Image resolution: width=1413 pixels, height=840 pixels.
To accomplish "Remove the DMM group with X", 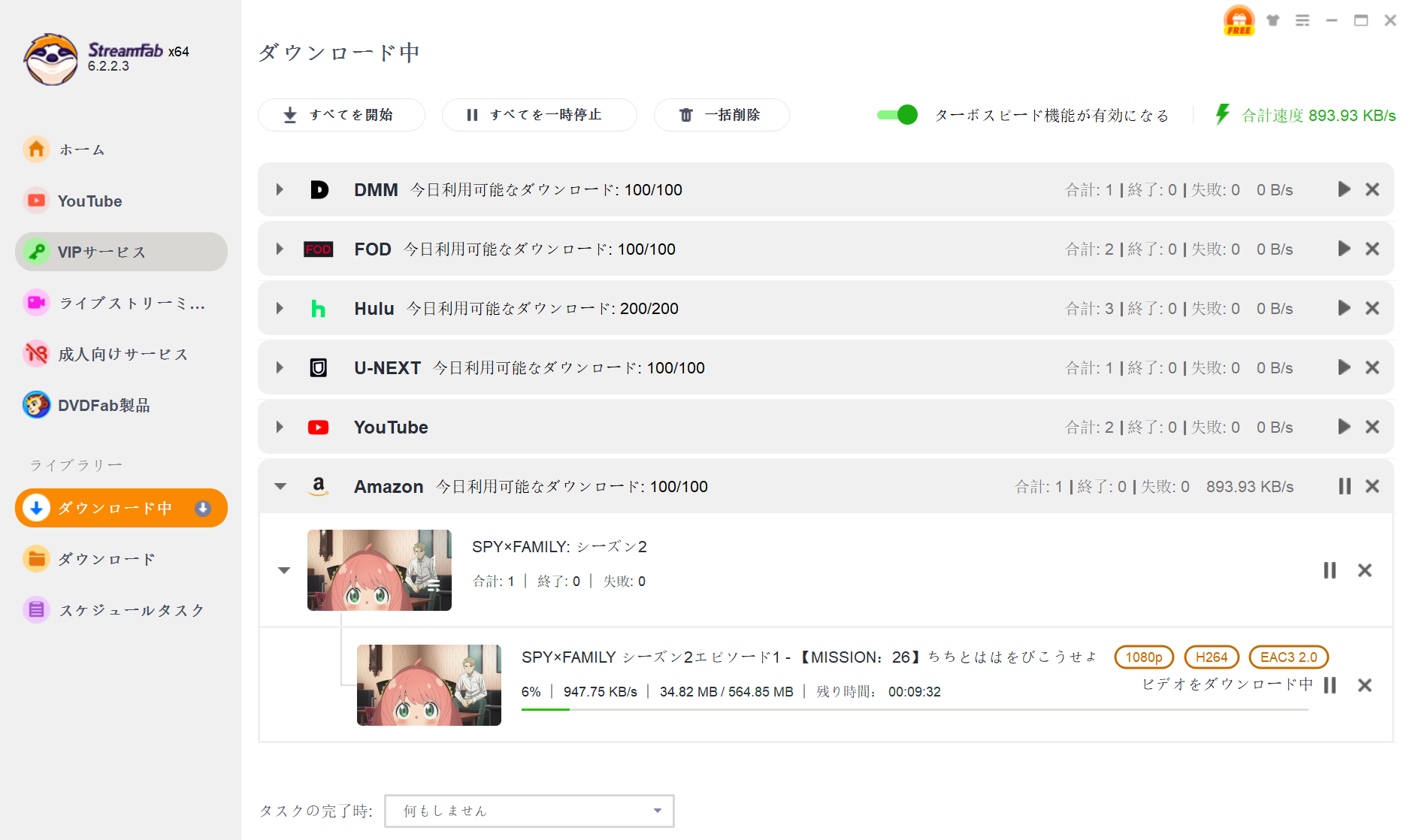I will point(1372,189).
